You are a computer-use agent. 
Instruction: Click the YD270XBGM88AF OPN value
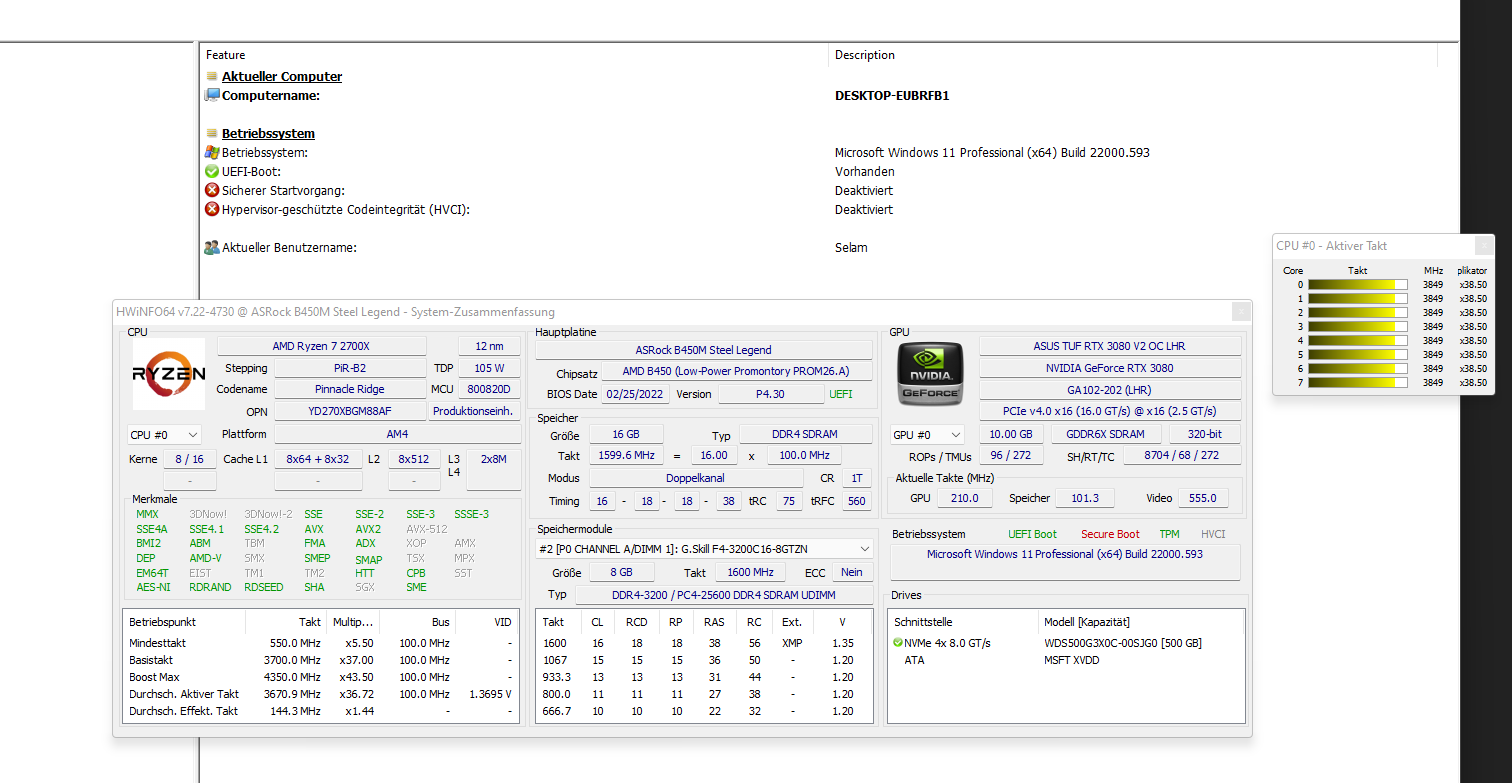(x=350, y=411)
